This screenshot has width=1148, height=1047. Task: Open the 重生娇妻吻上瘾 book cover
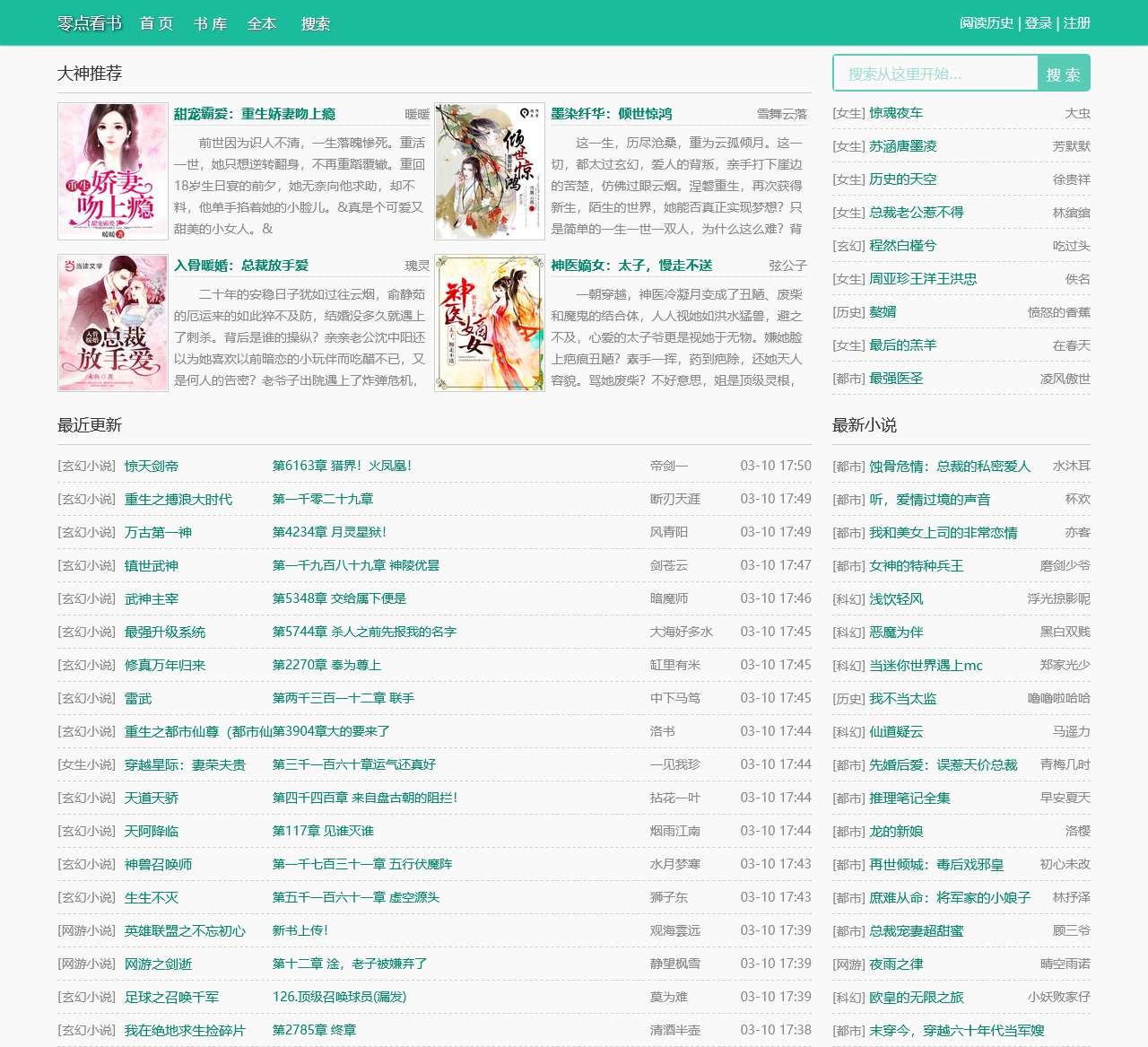click(x=113, y=171)
